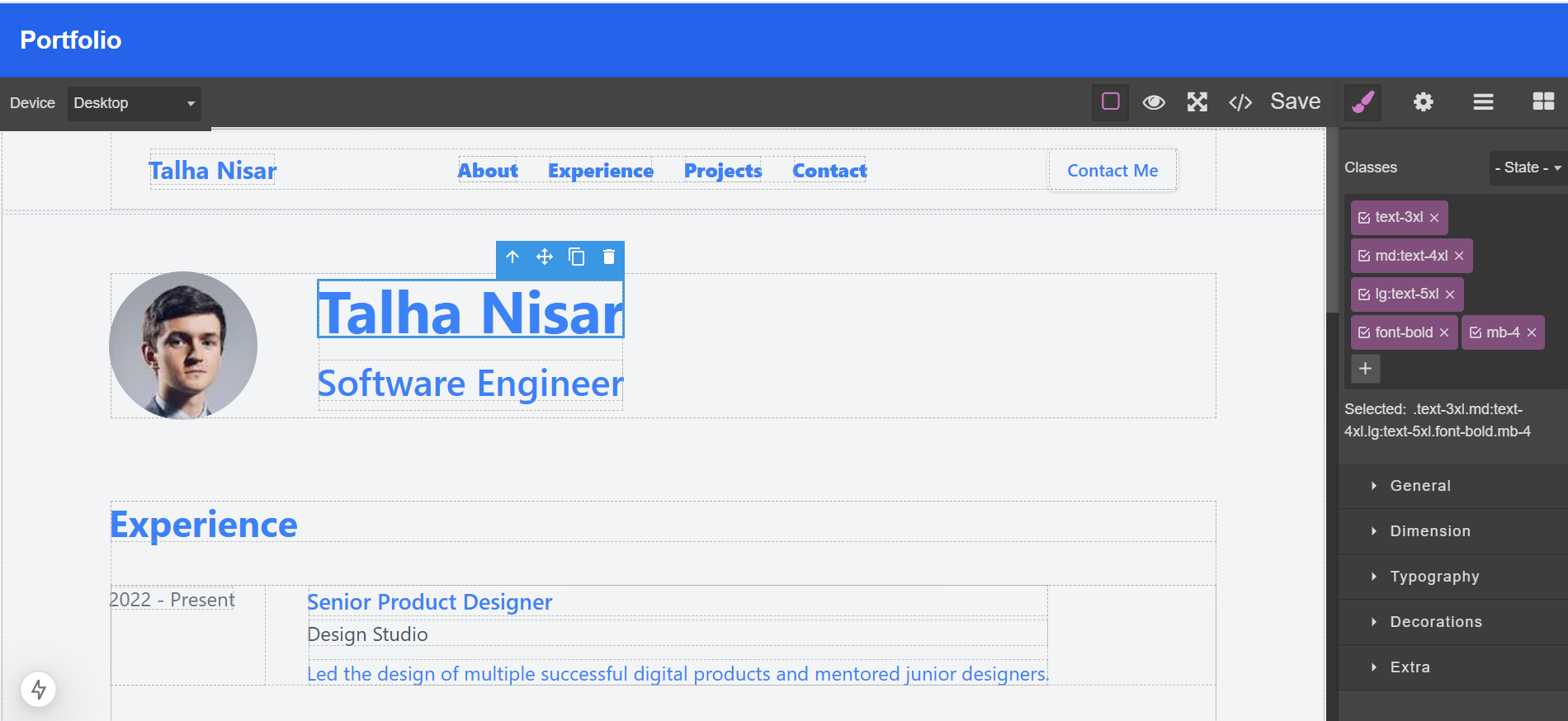Viewport: 1568px width, 721px height.
Task: Select the 'Led the design' description paragraph
Action: coord(678,674)
